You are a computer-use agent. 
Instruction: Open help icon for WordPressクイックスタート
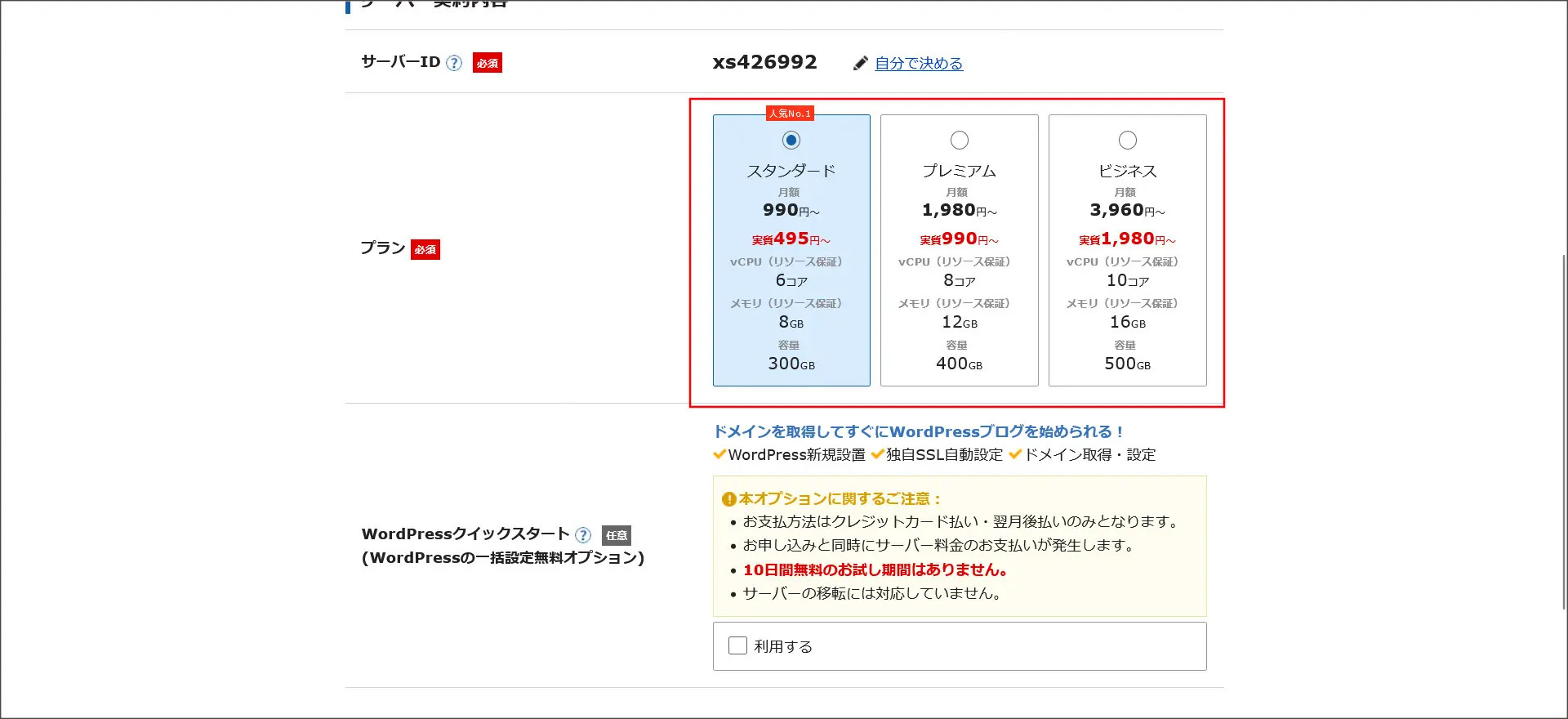583,535
